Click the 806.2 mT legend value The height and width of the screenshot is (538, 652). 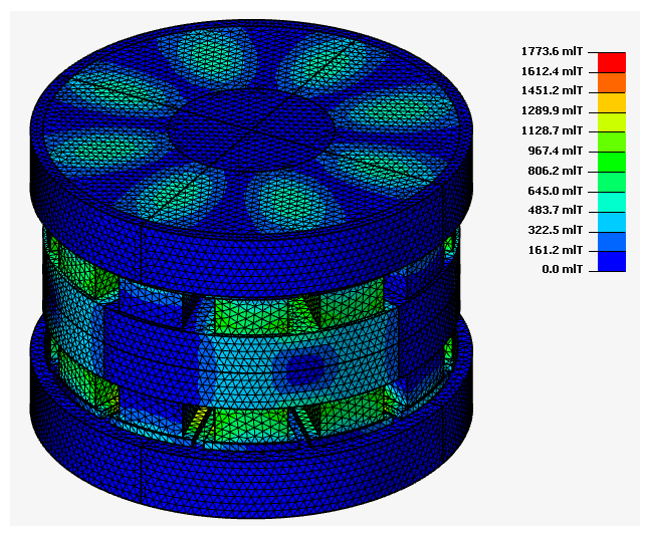(x=555, y=170)
